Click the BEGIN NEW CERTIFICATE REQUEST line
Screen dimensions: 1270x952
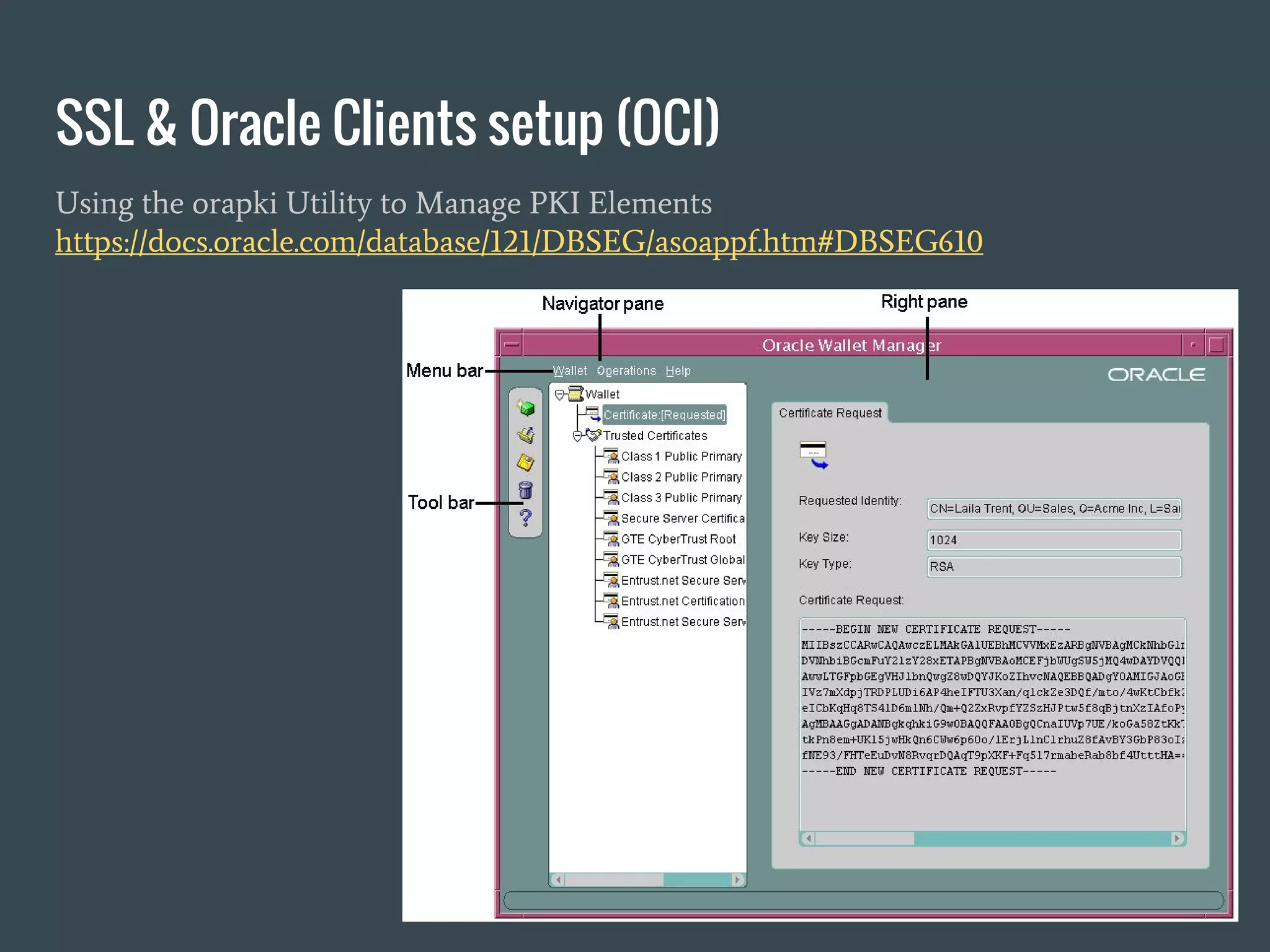[x=936, y=629]
